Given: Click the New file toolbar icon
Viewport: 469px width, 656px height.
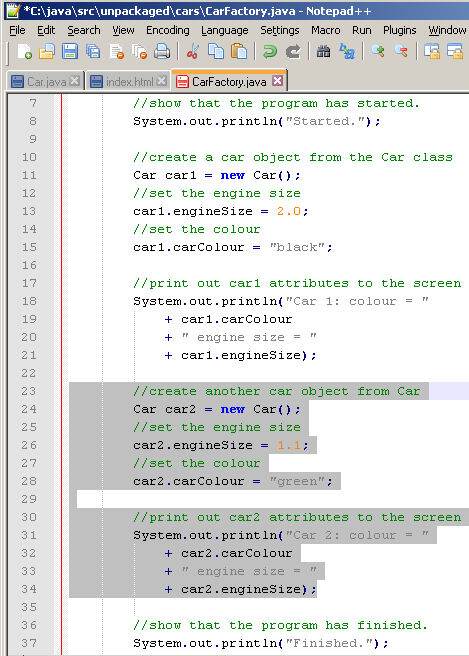Looking at the screenshot, I should (x=24, y=52).
